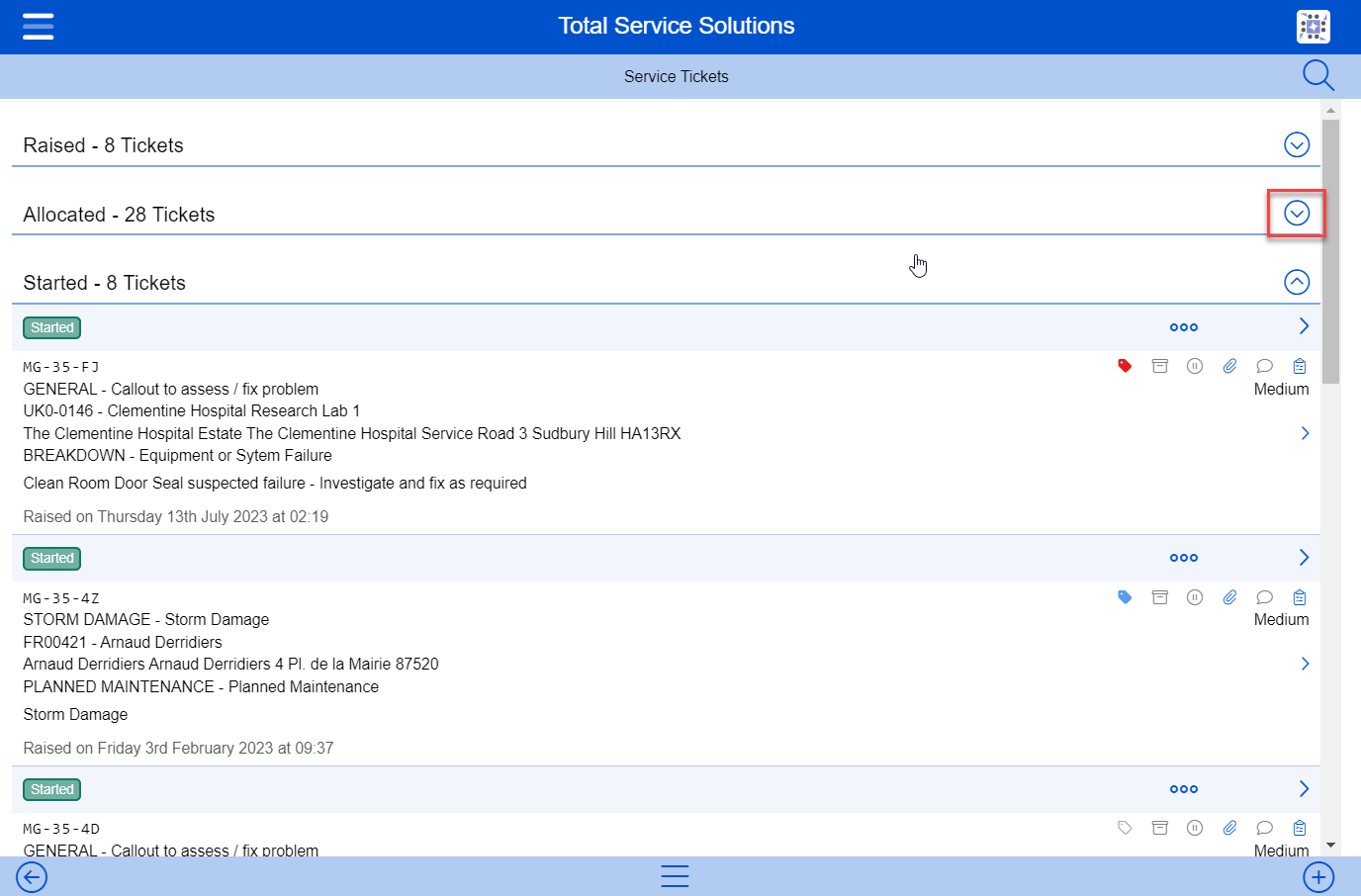Open the search magnifier in Service Tickets bar
Viewport: 1361px width, 896px height.
1317,75
